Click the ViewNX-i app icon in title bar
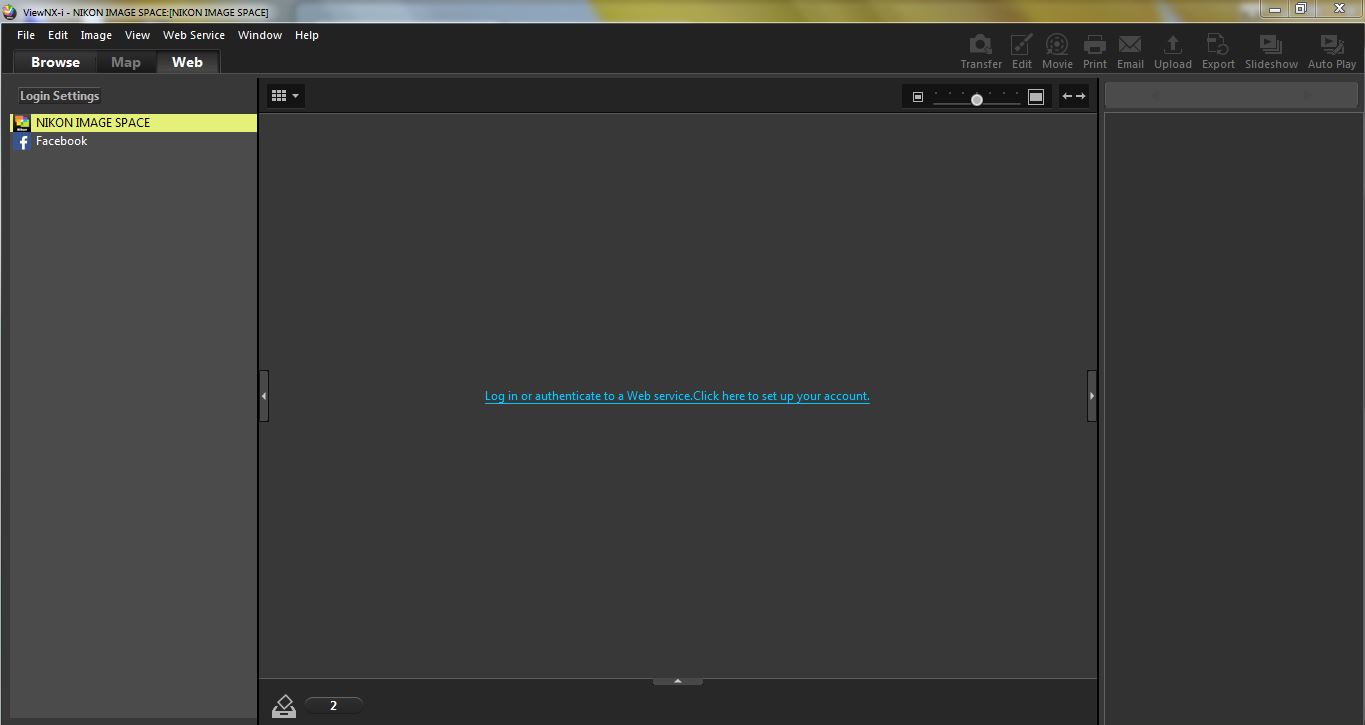This screenshot has height=725, width=1365. tap(10, 12)
